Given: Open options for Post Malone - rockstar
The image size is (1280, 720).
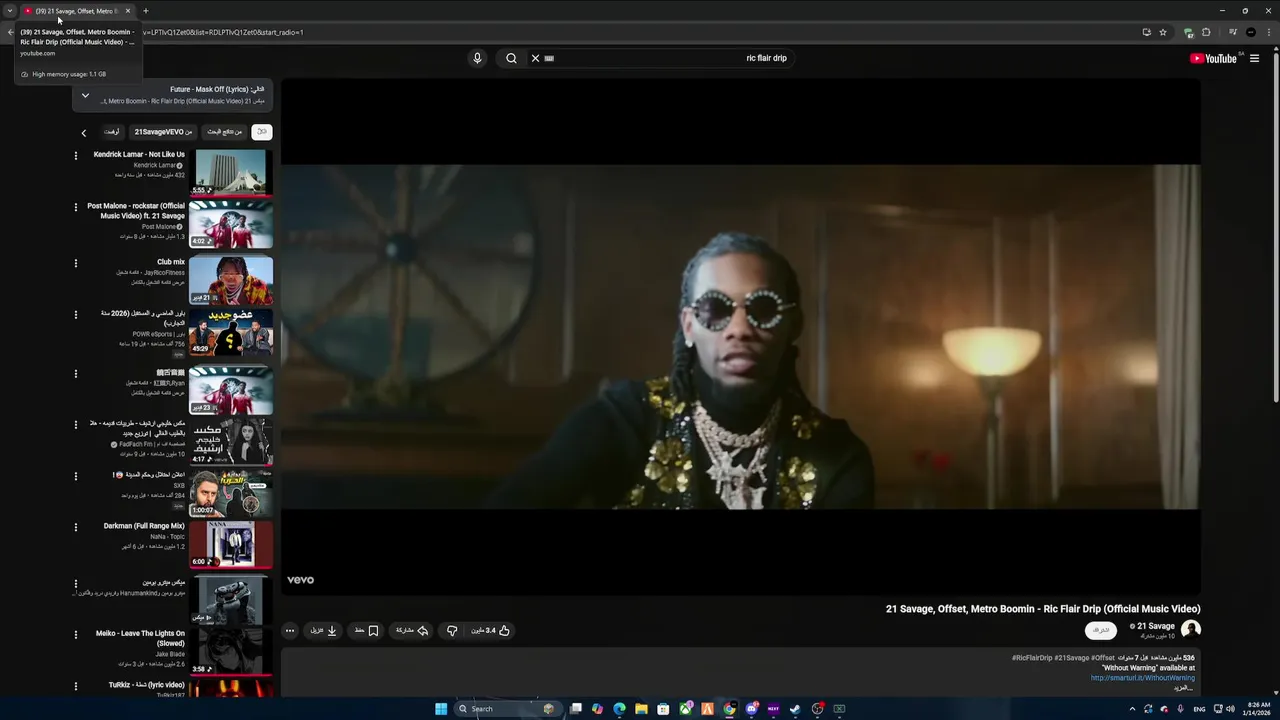Looking at the screenshot, I should point(75,207).
